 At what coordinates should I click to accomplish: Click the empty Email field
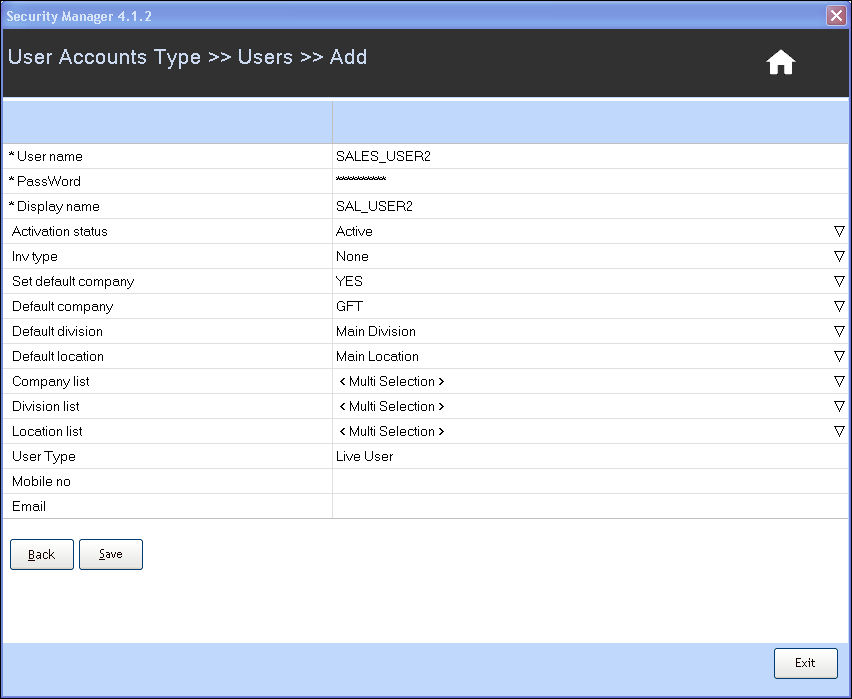pyautogui.click(x=590, y=507)
